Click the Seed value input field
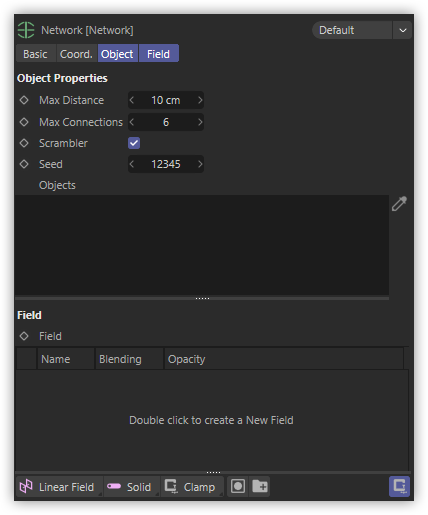The height and width of the screenshot is (515, 428). click(166, 164)
